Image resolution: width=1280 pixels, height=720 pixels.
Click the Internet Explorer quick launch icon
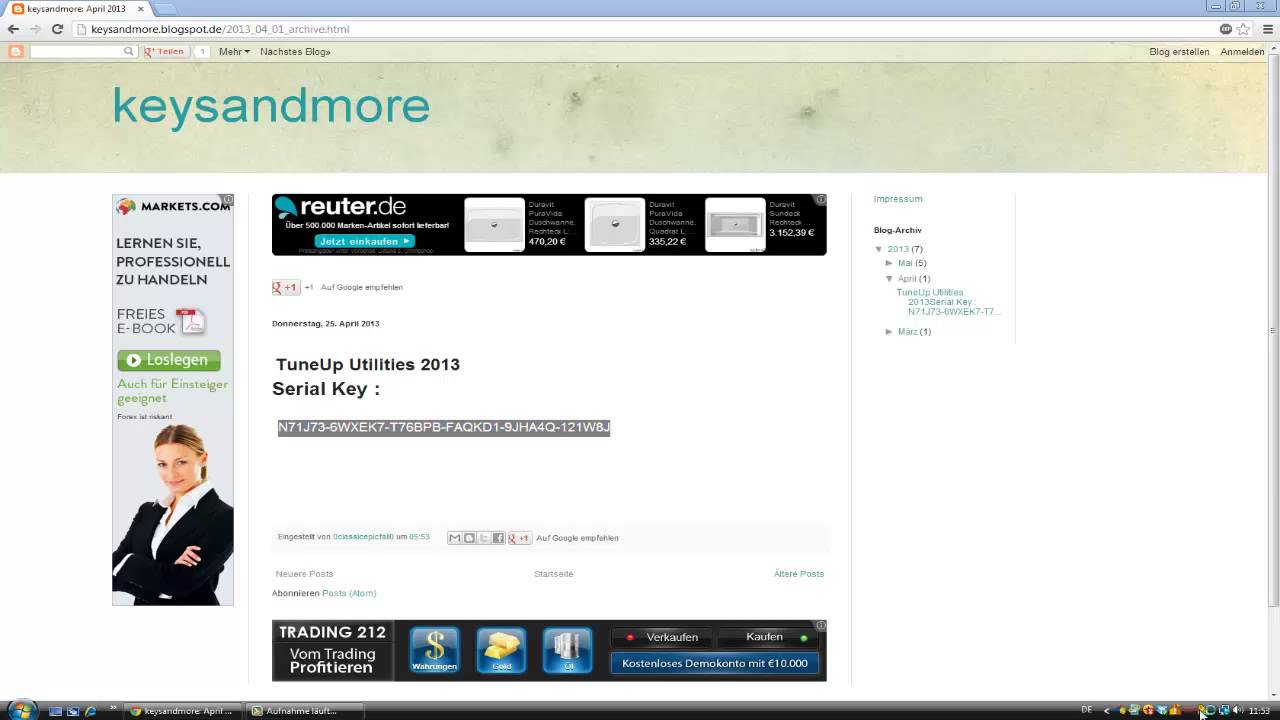pos(91,711)
